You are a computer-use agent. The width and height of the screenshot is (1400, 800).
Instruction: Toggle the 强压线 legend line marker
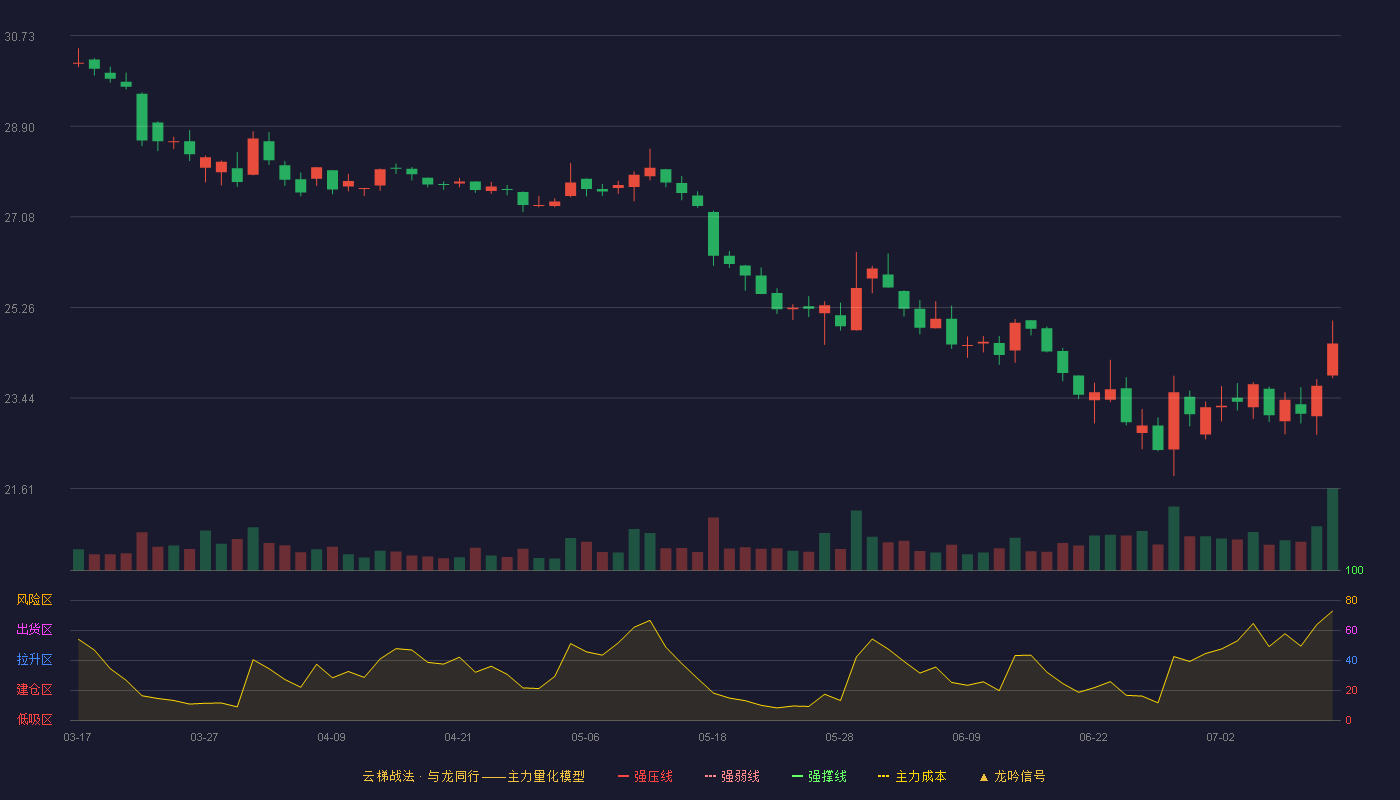[x=623, y=776]
